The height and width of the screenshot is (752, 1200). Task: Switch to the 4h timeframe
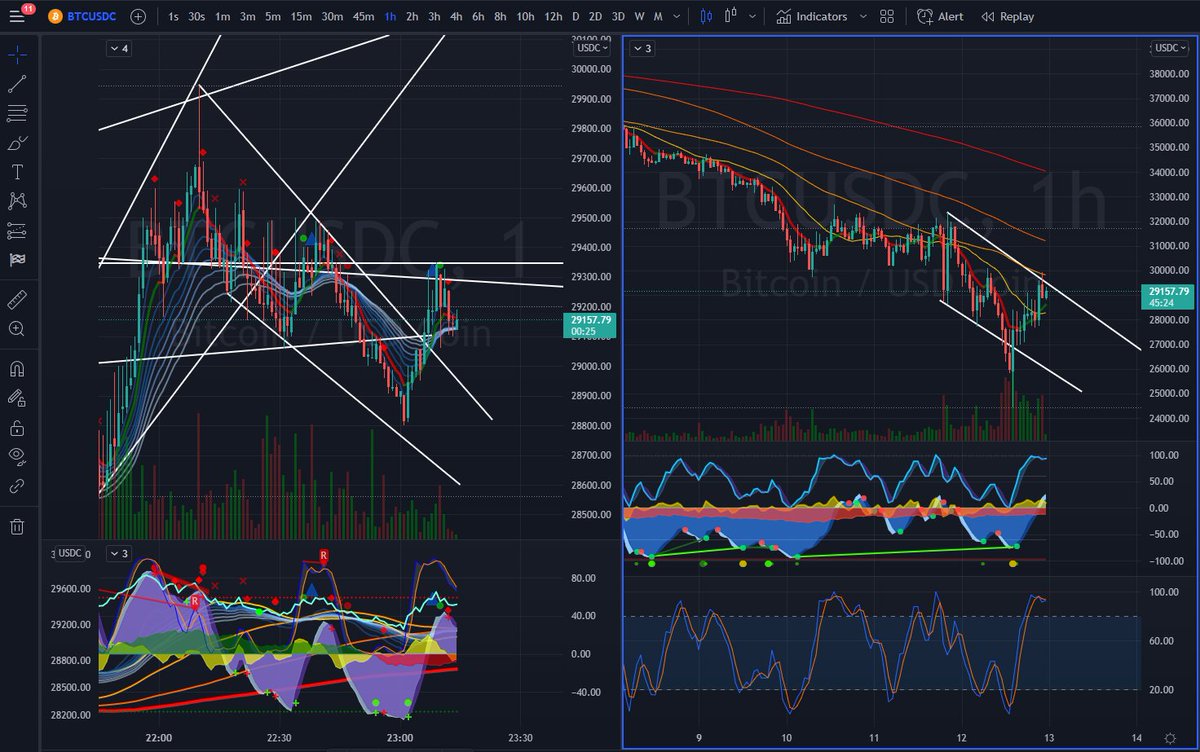tap(456, 16)
